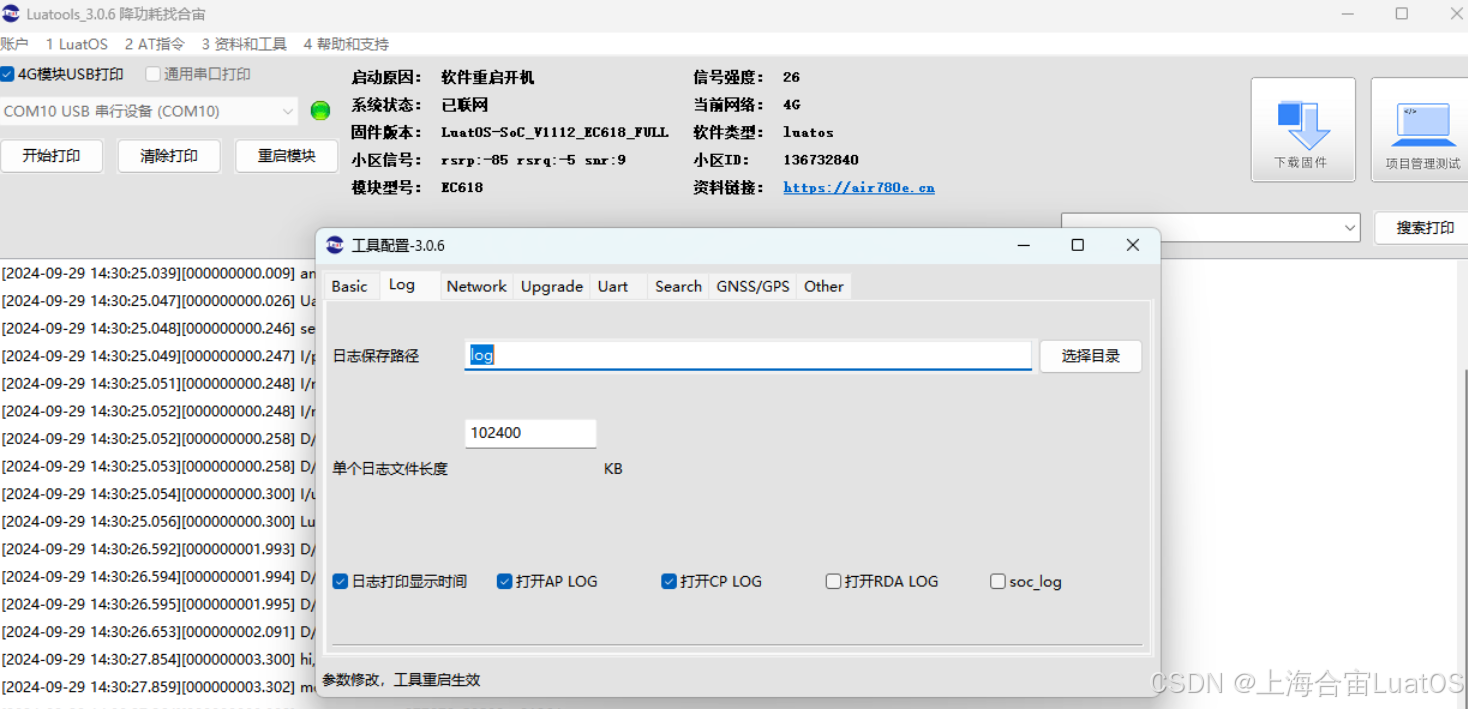Uncheck 日志打印显示时间 option
Screen dimensions: 1468x709
[340, 581]
